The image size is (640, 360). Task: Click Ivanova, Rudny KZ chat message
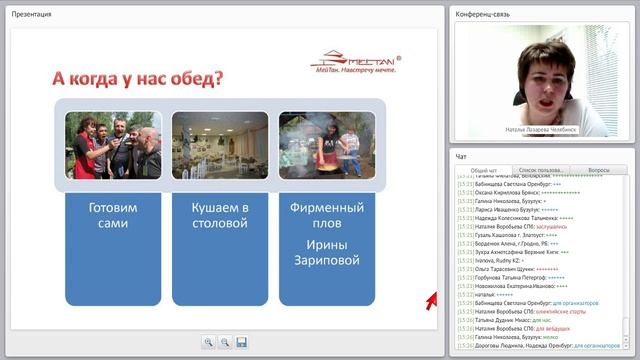[491, 260]
